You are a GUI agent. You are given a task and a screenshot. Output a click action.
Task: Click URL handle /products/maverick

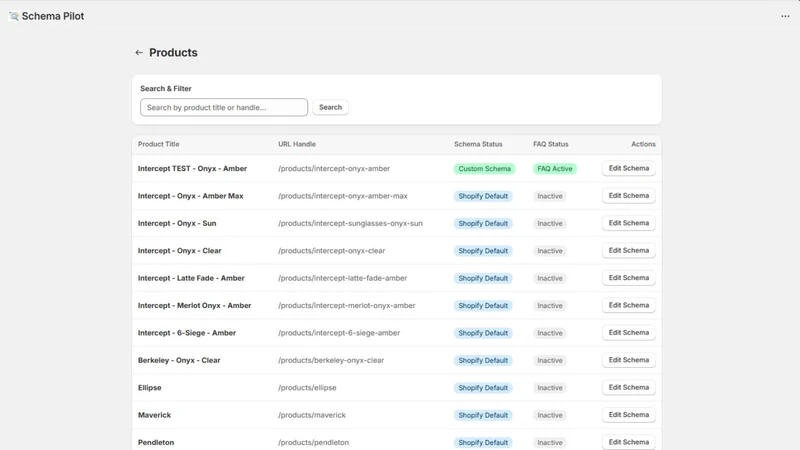pos(312,415)
